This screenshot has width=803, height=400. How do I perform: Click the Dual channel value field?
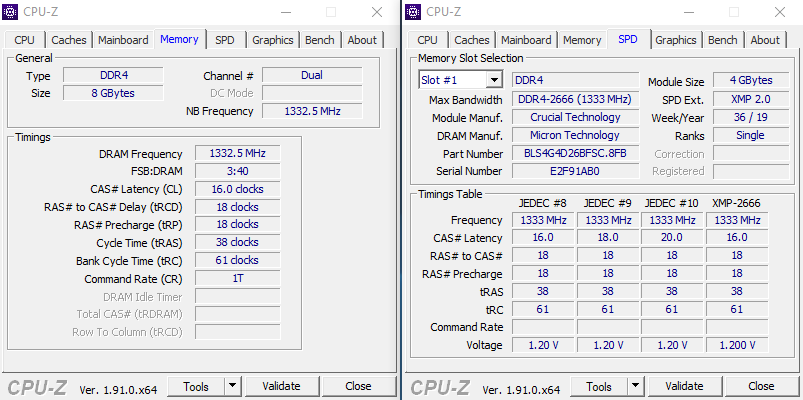pyautogui.click(x=312, y=75)
